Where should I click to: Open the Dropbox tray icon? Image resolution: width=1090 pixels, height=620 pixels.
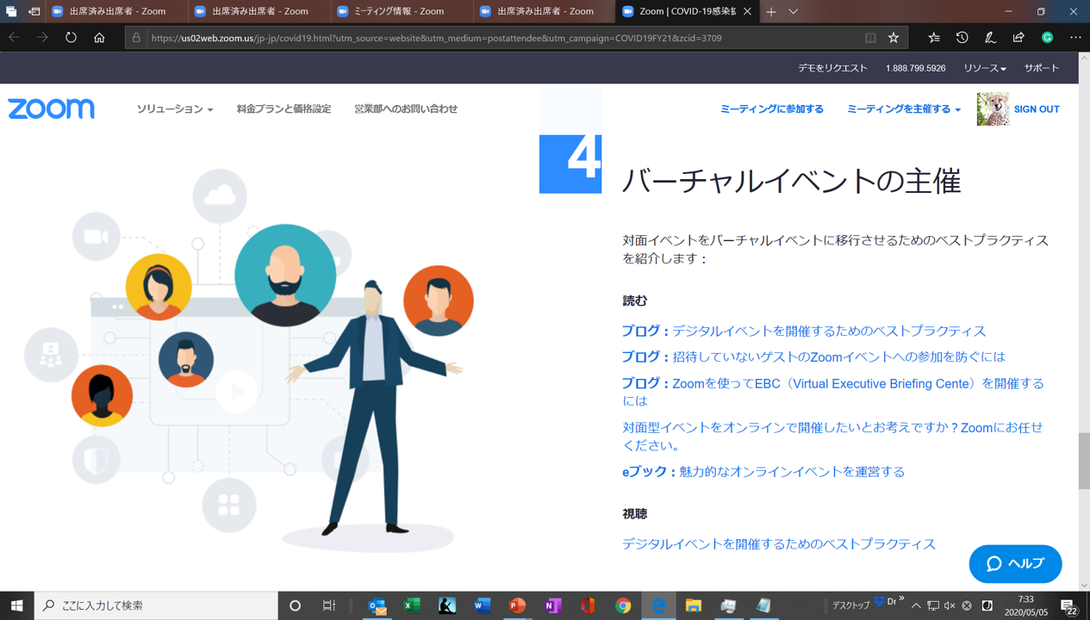(x=879, y=601)
